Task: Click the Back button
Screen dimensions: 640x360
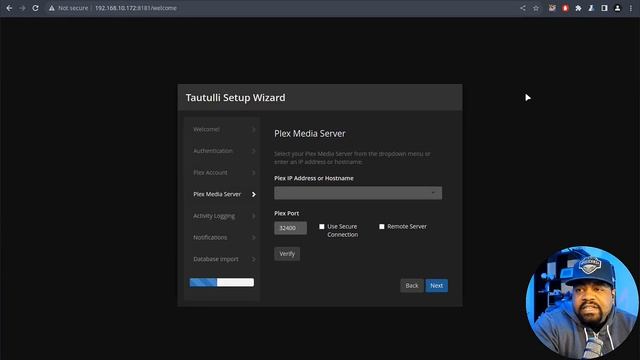Action: 412,286
